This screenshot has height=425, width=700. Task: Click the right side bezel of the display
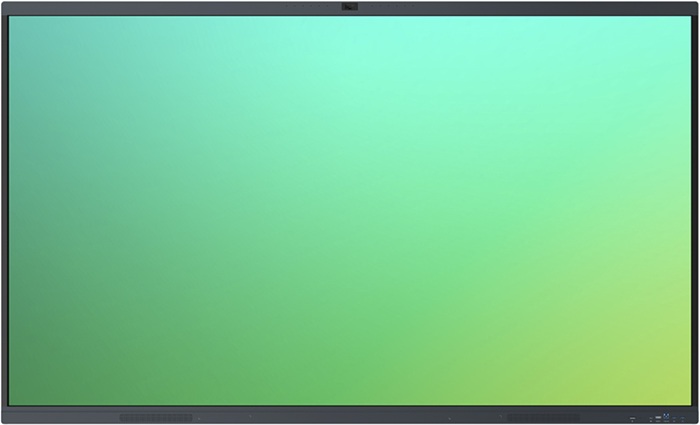[x=696, y=211]
